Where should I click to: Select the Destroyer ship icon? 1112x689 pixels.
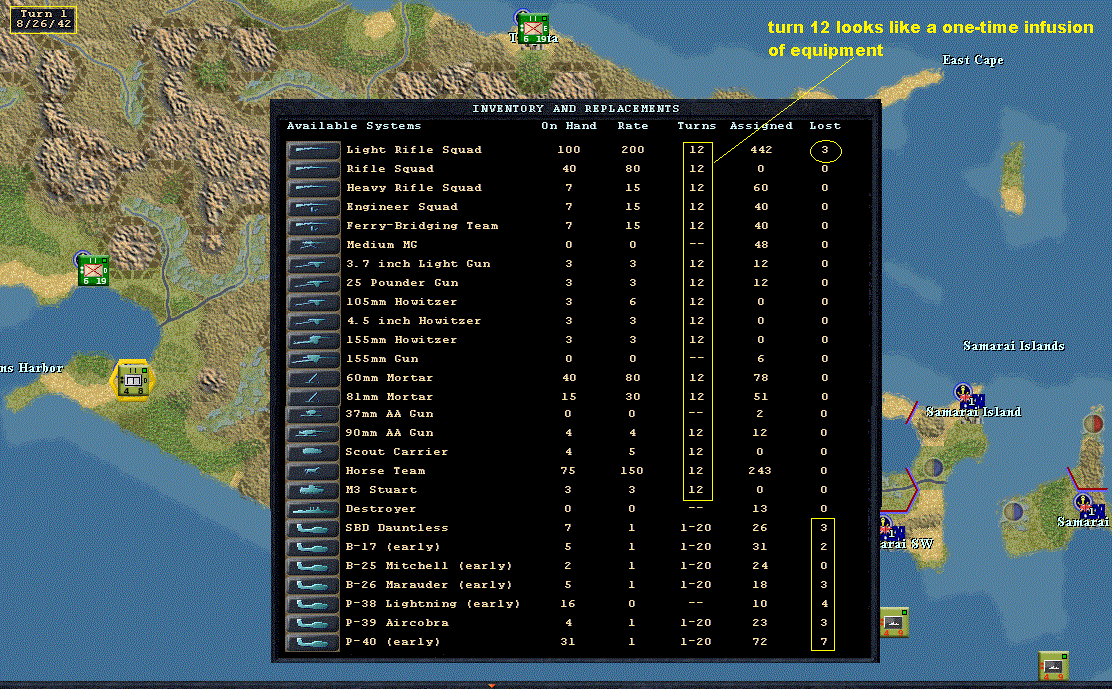(313, 510)
